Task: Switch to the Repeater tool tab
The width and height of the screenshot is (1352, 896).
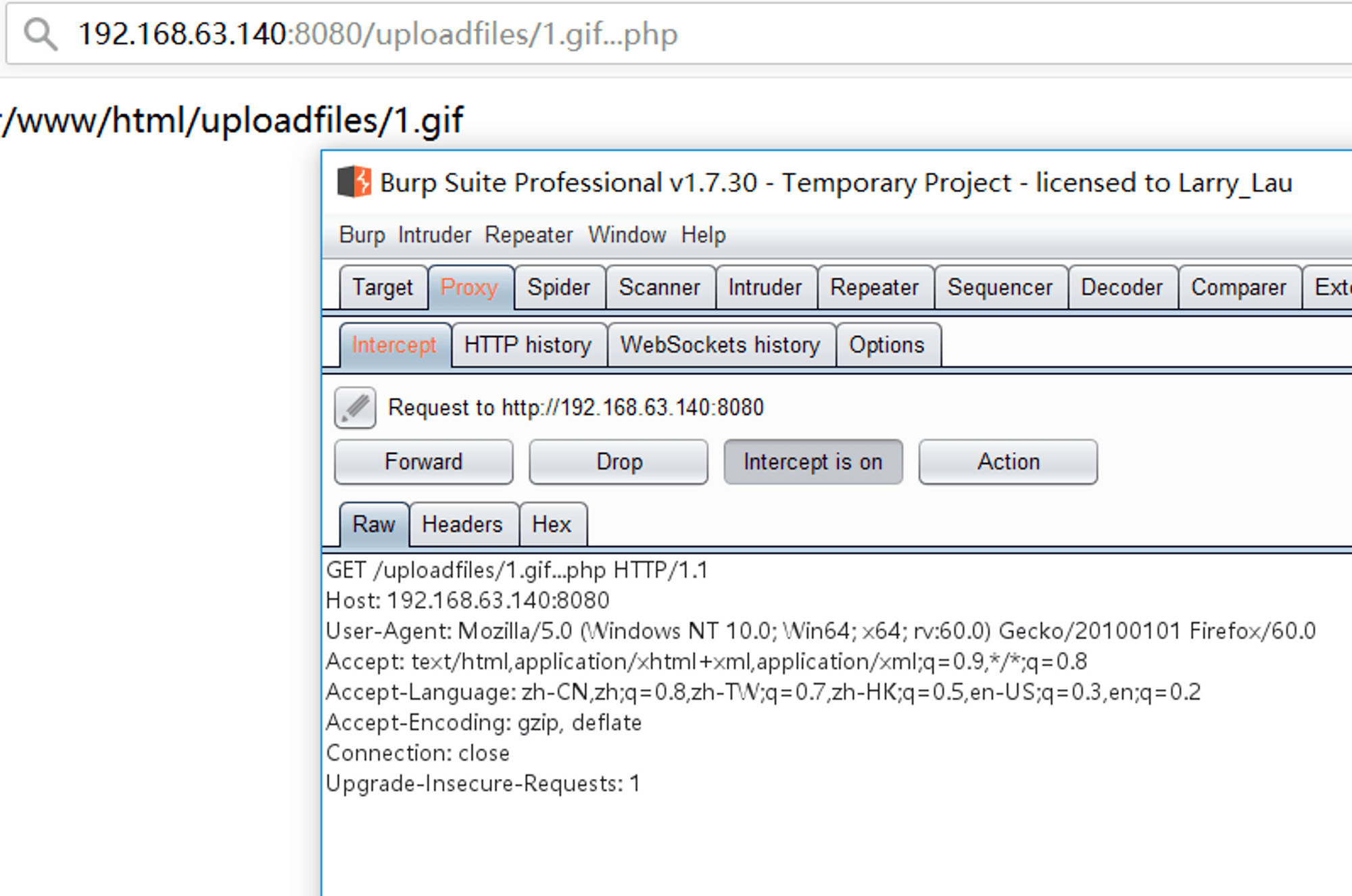Action: click(875, 288)
